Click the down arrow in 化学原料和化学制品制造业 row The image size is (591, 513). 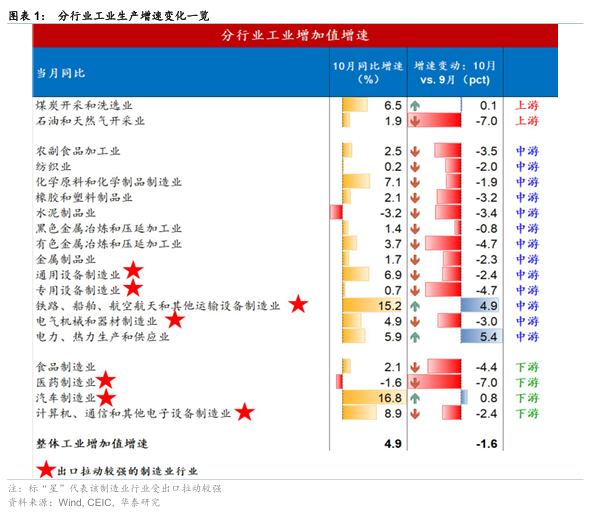pyautogui.click(x=415, y=182)
